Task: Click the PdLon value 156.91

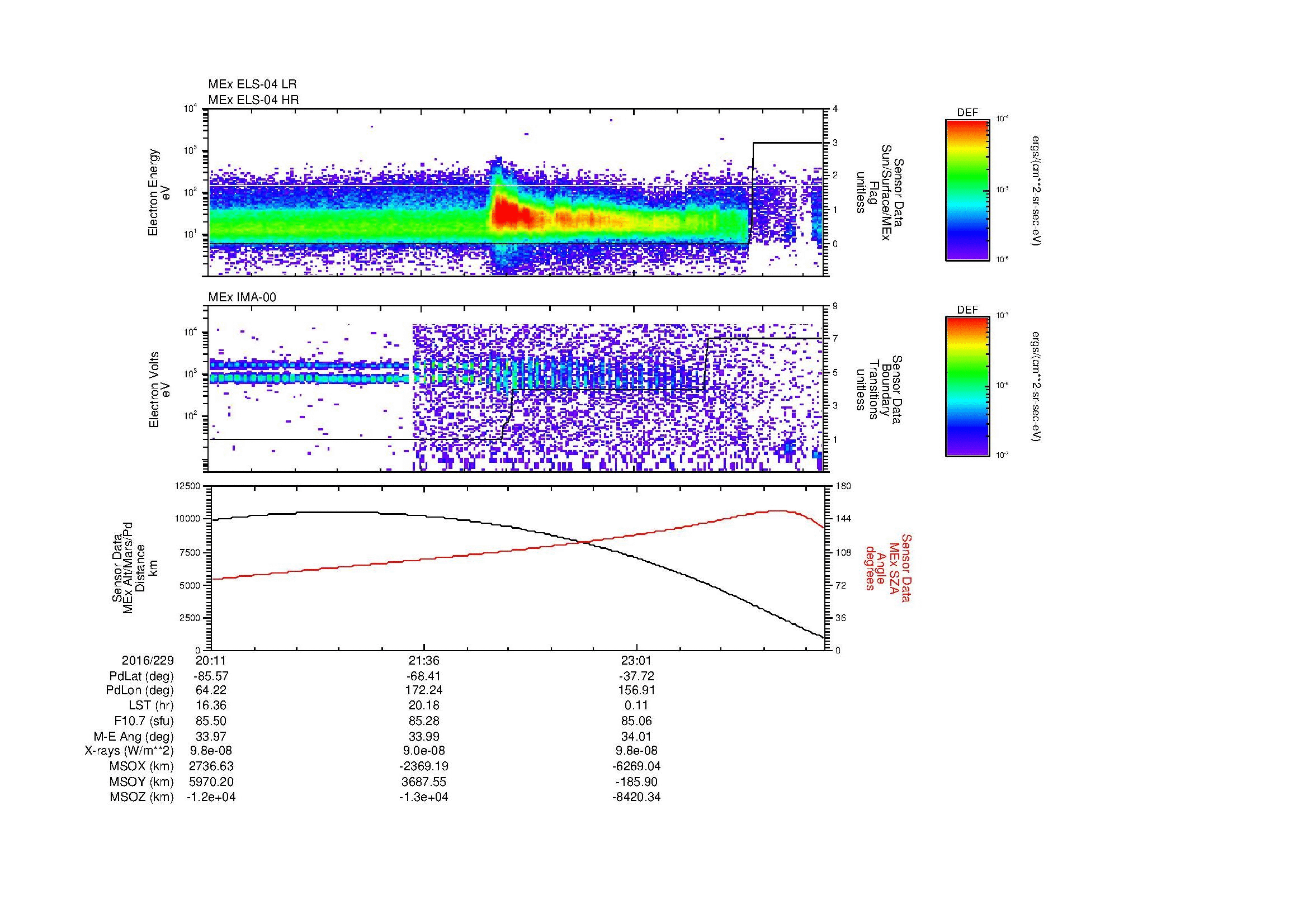Action: tap(636, 690)
